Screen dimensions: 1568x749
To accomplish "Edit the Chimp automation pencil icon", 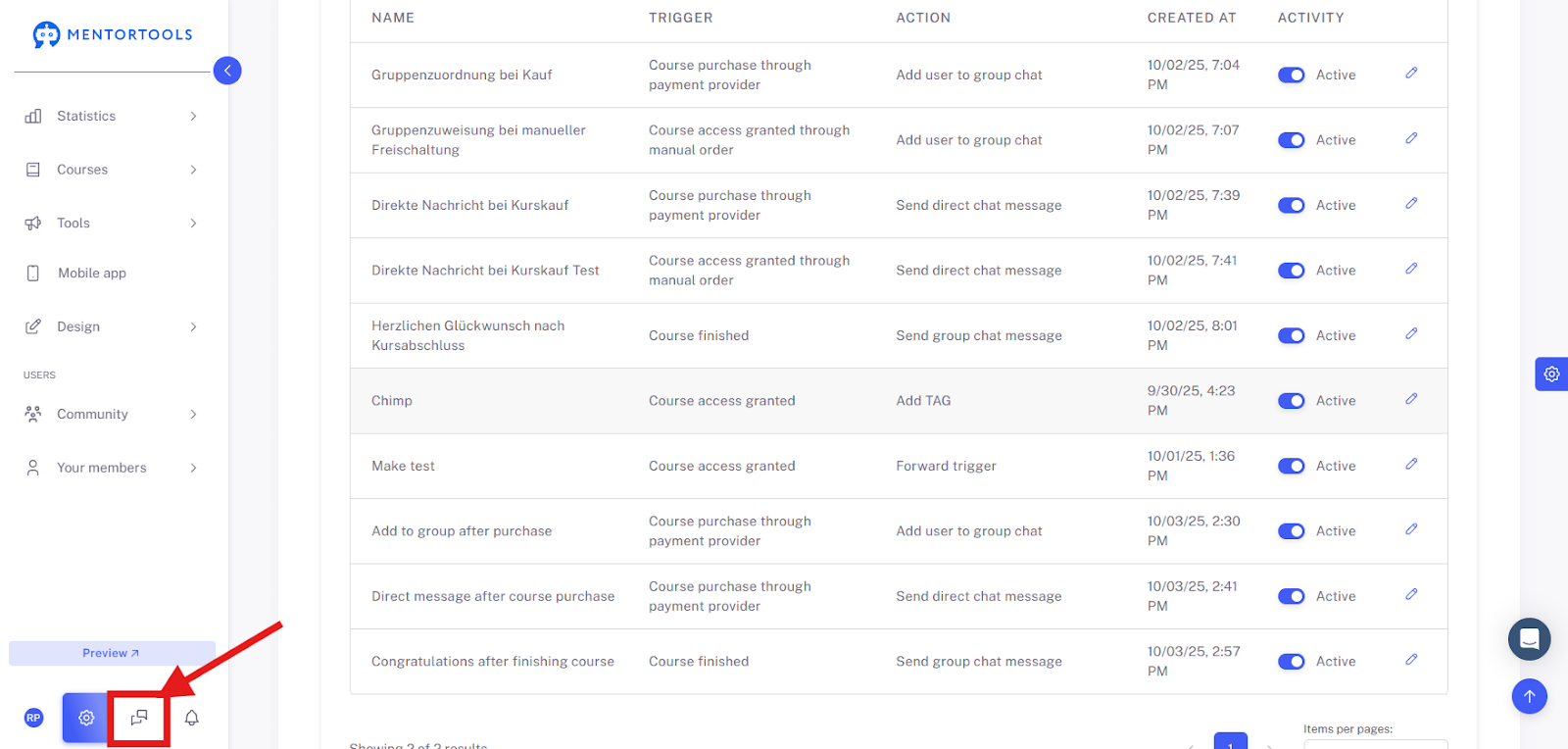I will tap(1411, 399).
